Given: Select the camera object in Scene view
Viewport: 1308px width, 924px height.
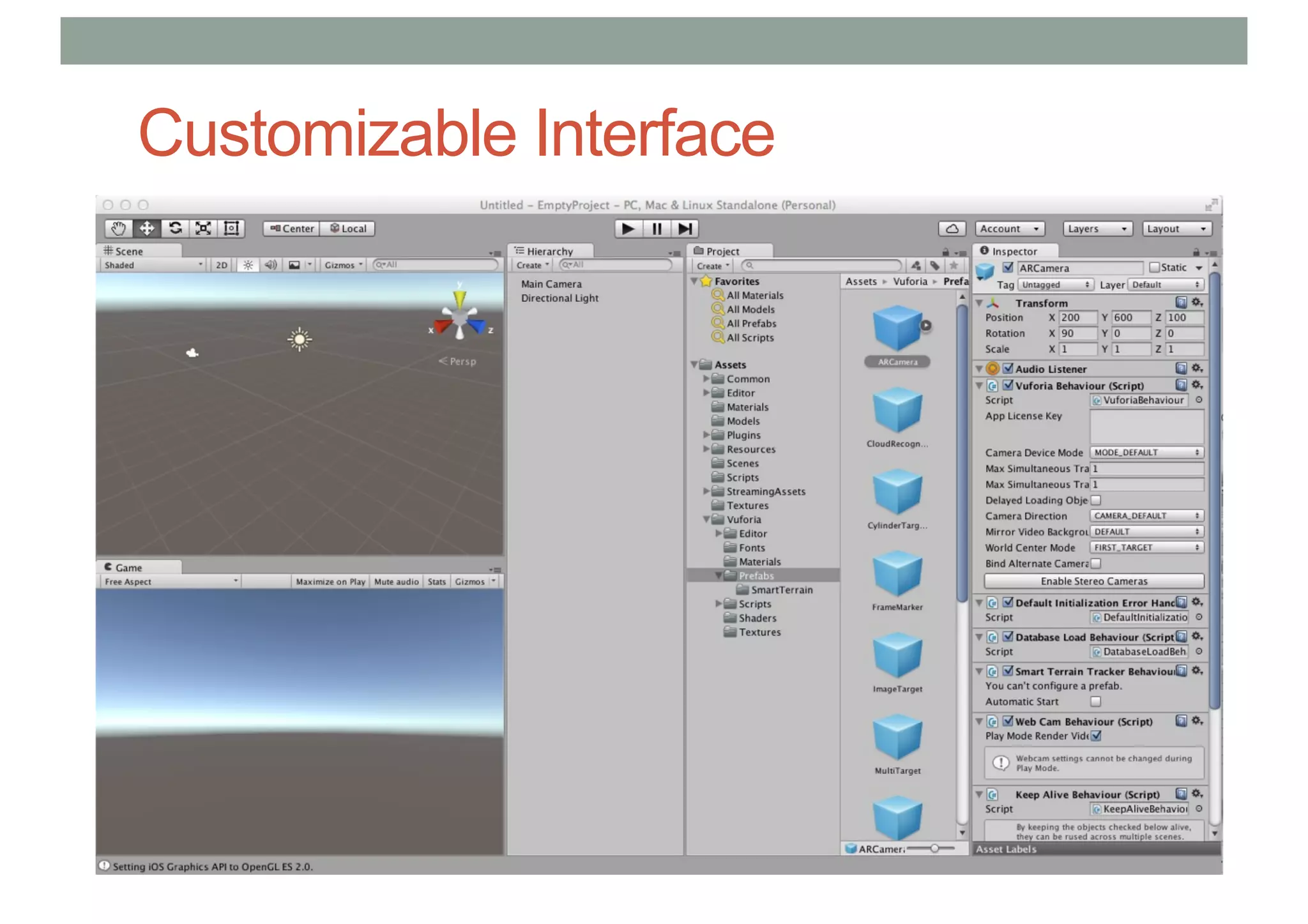Looking at the screenshot, I should pos(192,352).
